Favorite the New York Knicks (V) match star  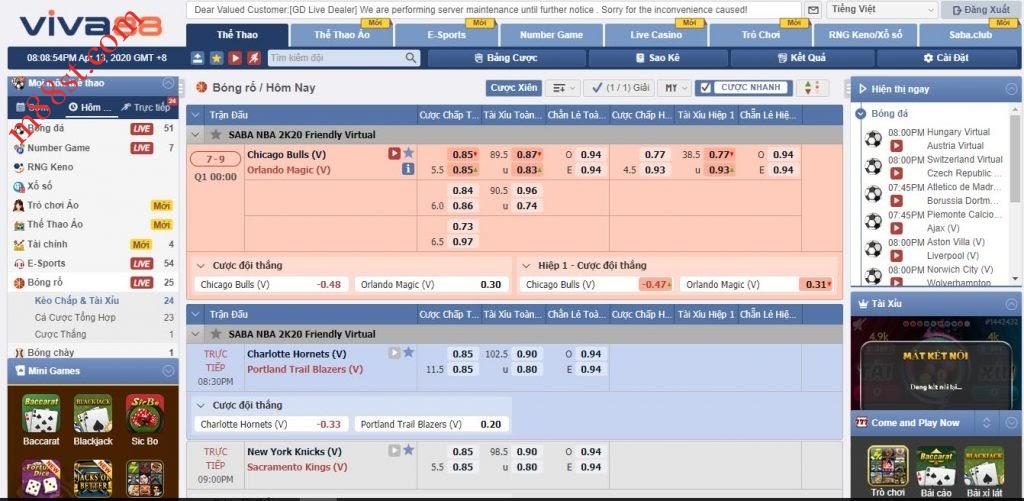[409, 450]
